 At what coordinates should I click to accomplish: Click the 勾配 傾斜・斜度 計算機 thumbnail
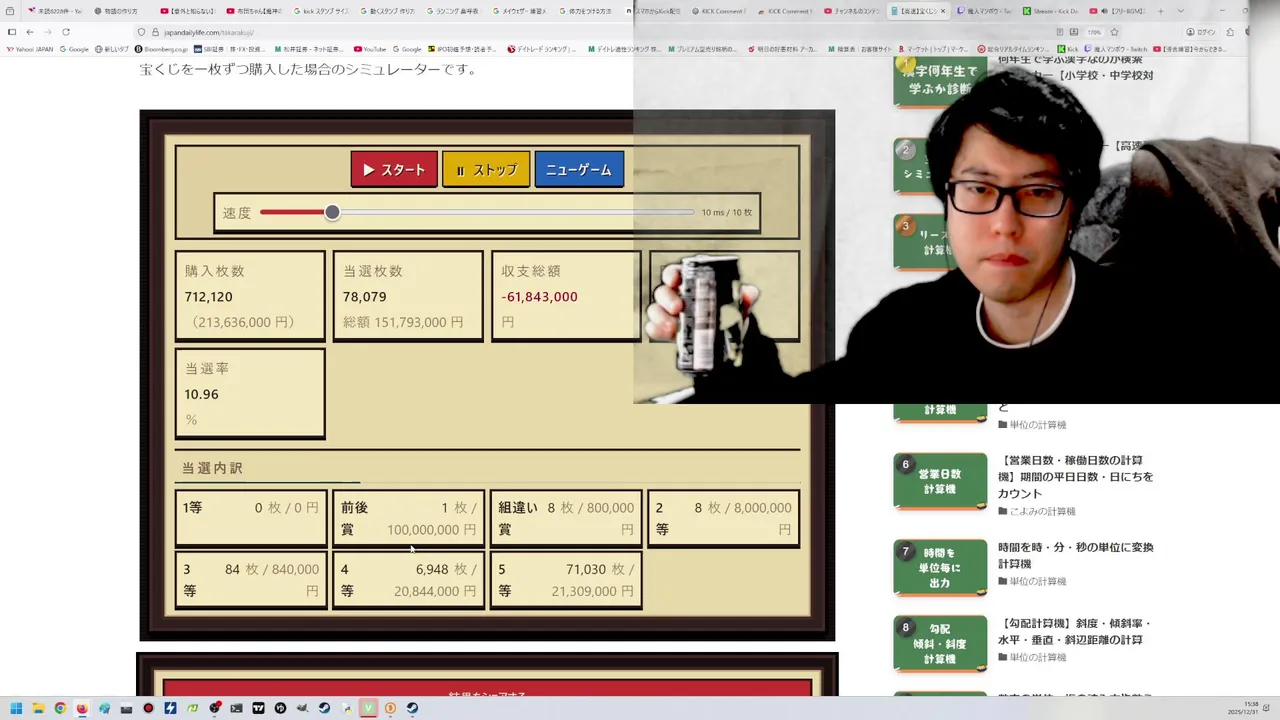click(940, 643)
